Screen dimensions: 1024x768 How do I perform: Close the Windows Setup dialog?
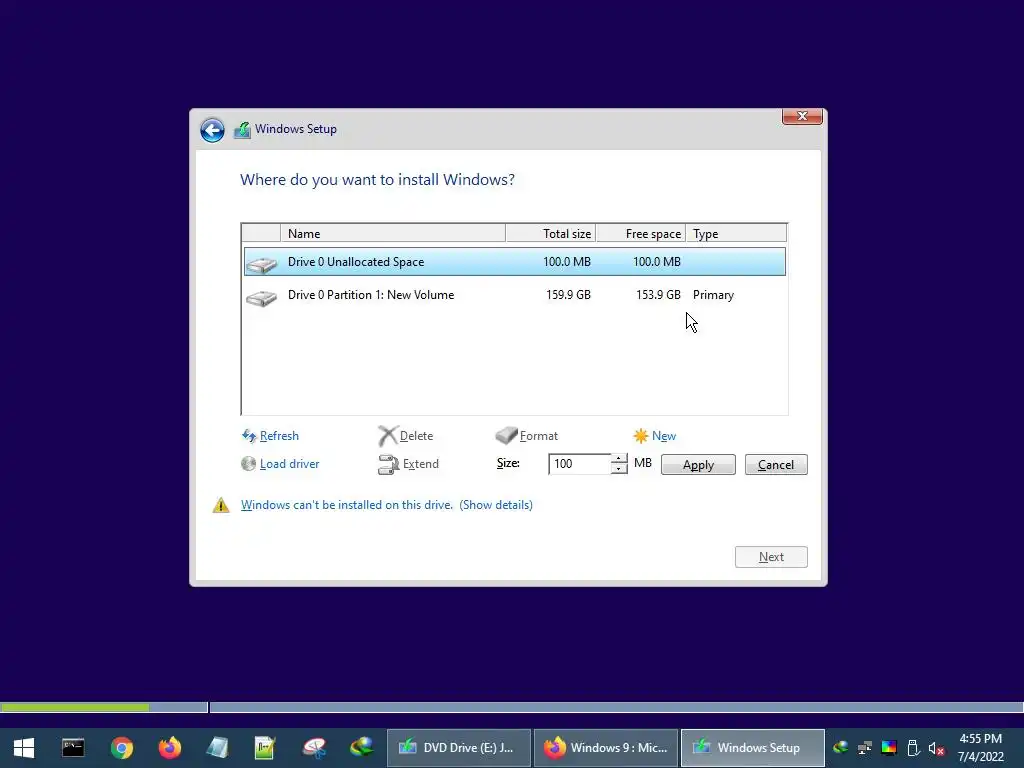click(802, 116)
